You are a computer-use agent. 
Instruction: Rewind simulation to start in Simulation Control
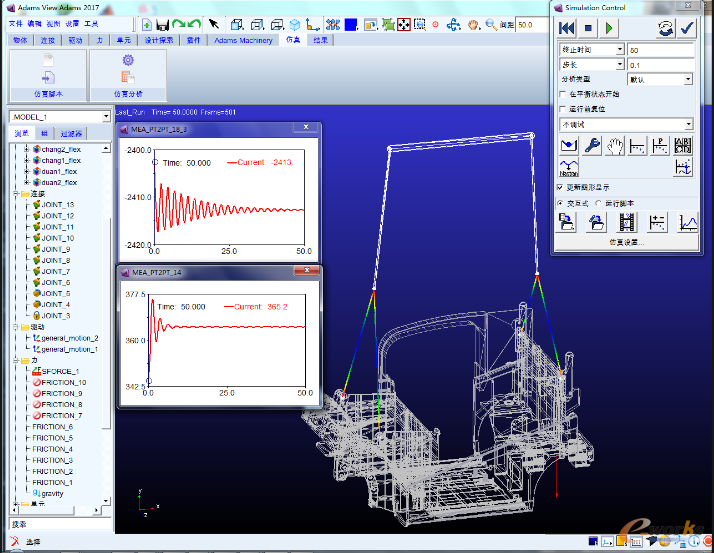(566, 28)
